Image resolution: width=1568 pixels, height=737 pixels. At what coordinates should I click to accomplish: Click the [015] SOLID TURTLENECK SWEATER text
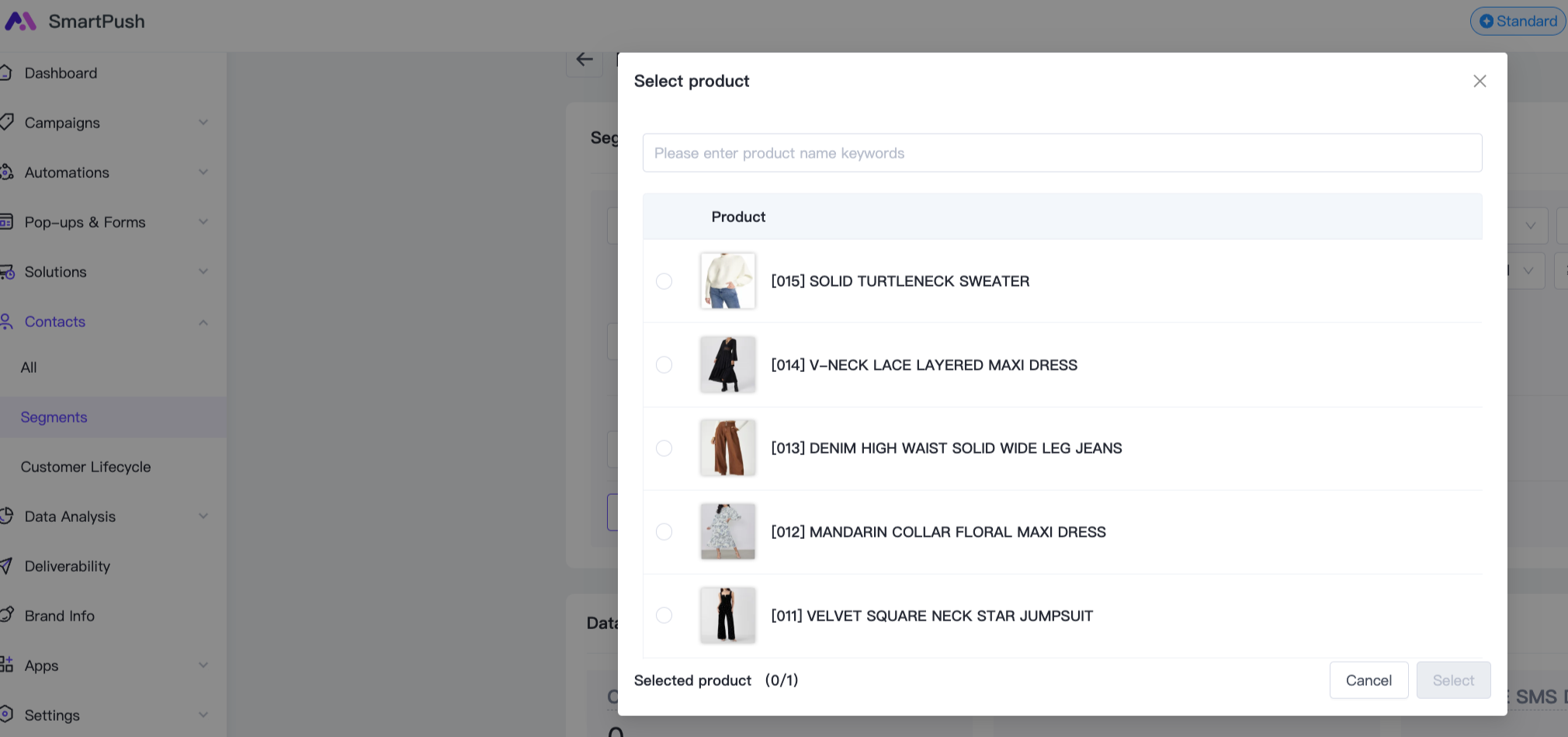coord(900,281)
